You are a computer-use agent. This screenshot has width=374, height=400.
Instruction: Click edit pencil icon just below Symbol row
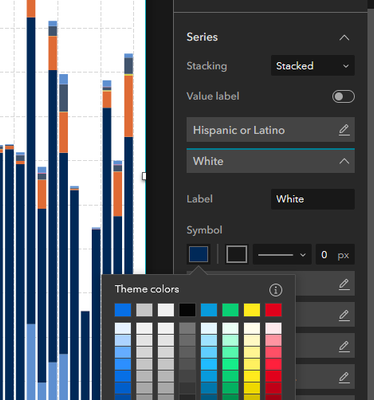[344, 285]
